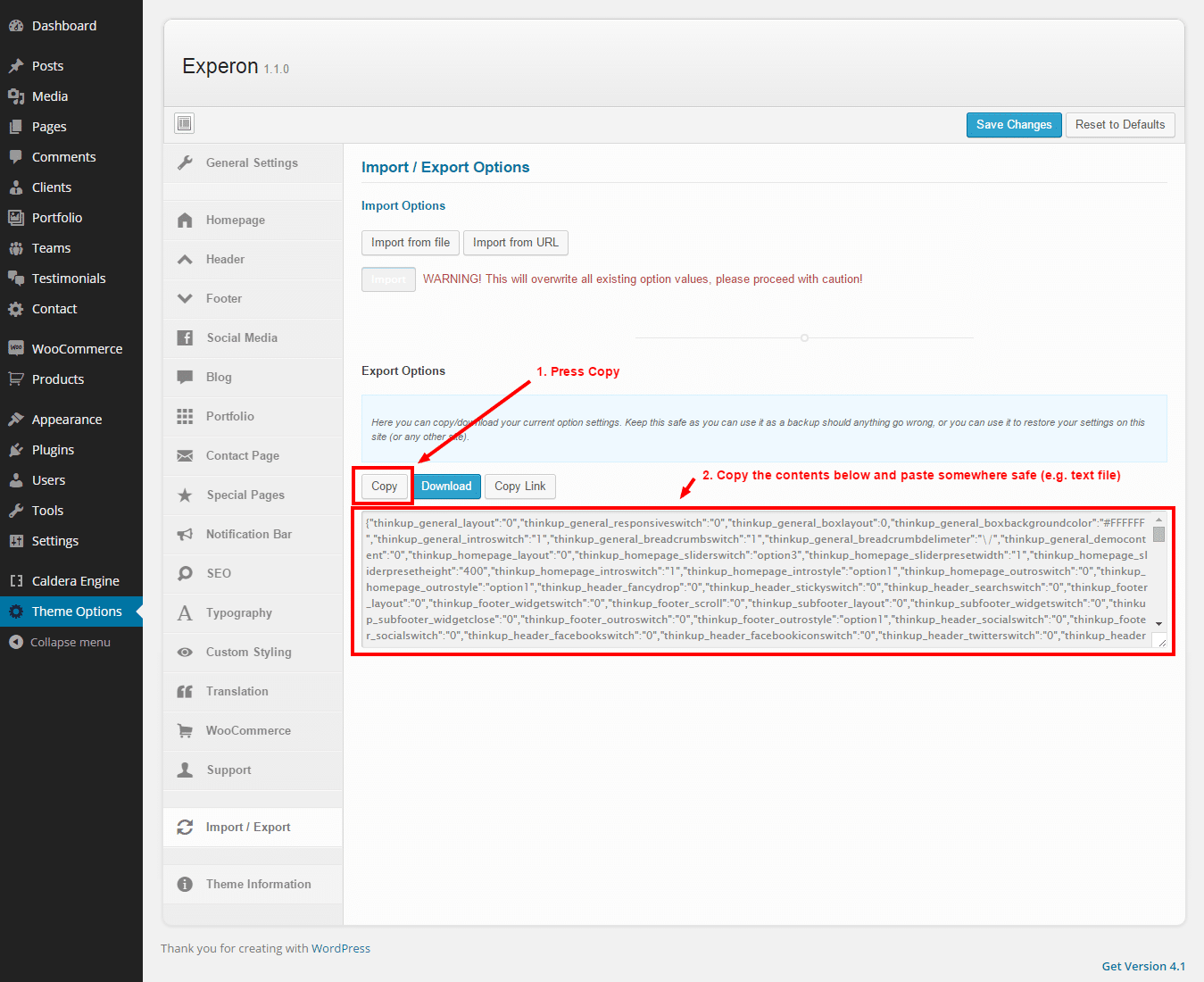
Task: Click the Notification Bar megaphone icon
Action: 185,534
